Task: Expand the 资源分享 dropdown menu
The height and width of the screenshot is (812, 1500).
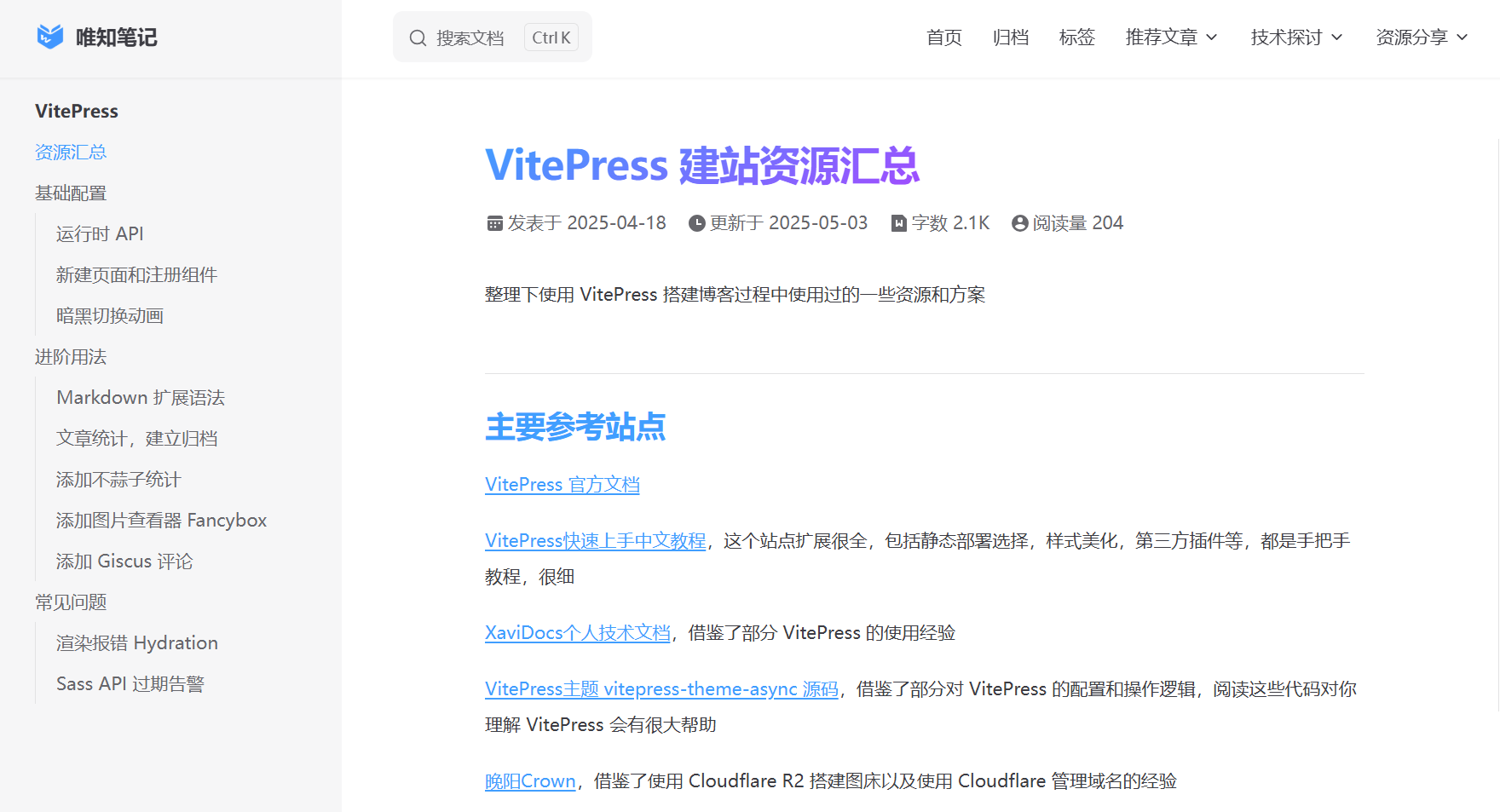Action: click(1422, 37)
